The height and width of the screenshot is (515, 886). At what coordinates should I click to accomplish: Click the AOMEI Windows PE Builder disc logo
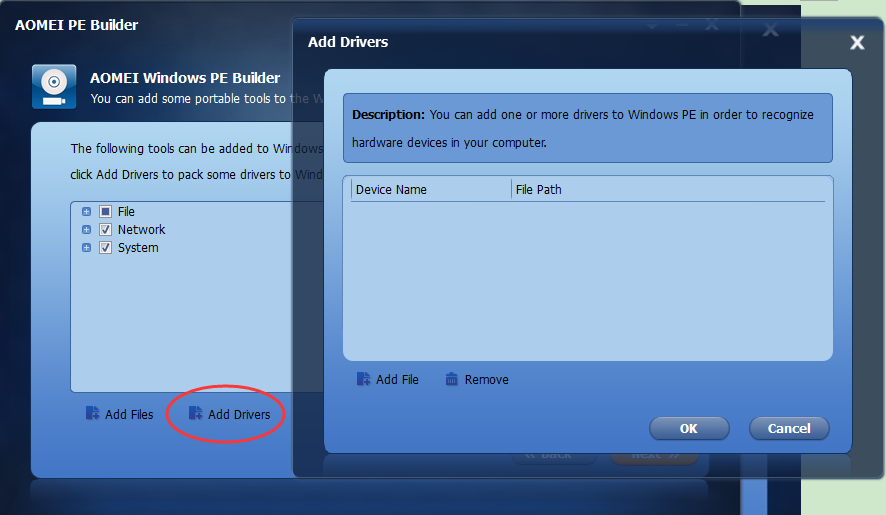(54, 86)
